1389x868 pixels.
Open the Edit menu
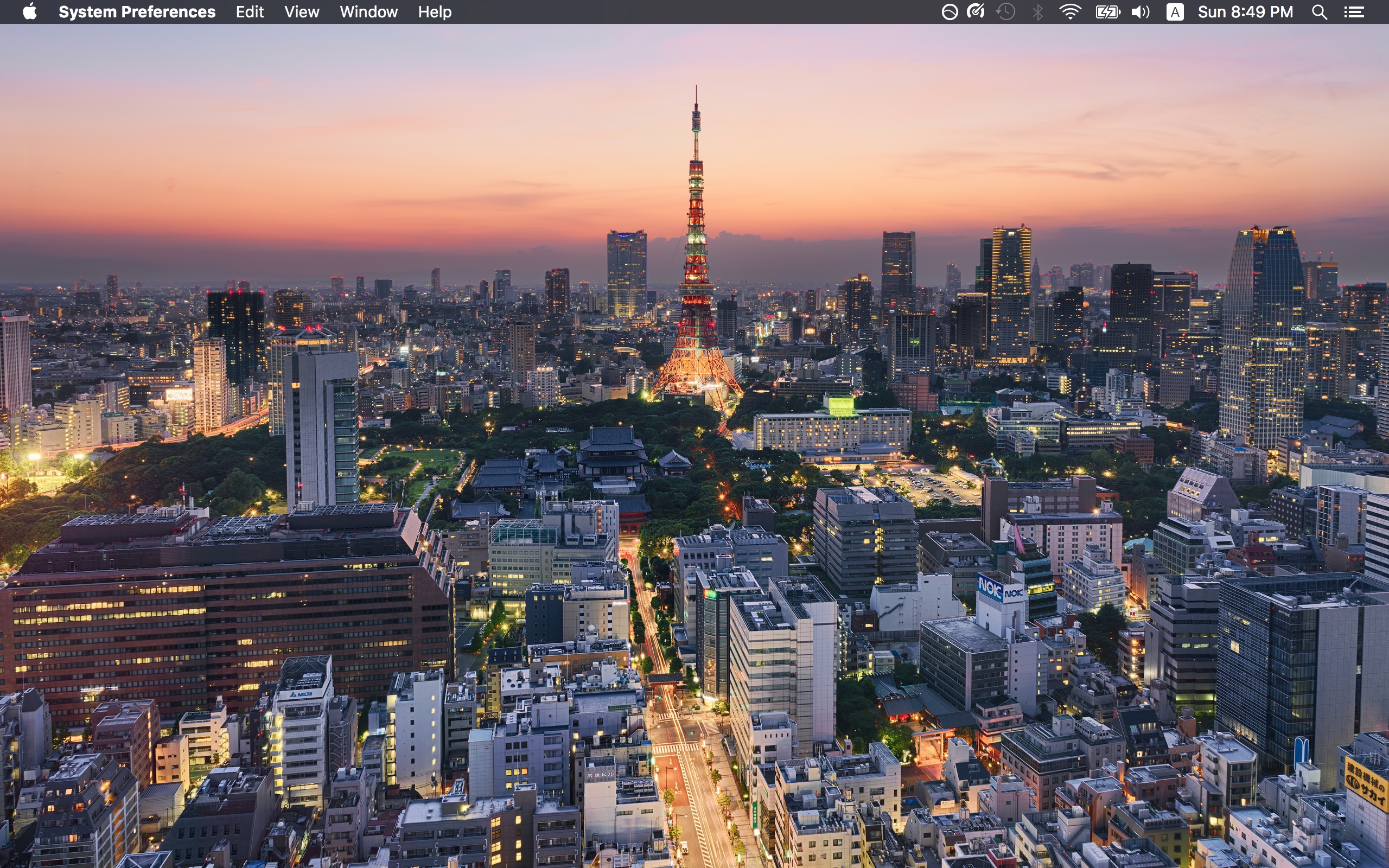point(250,11)
